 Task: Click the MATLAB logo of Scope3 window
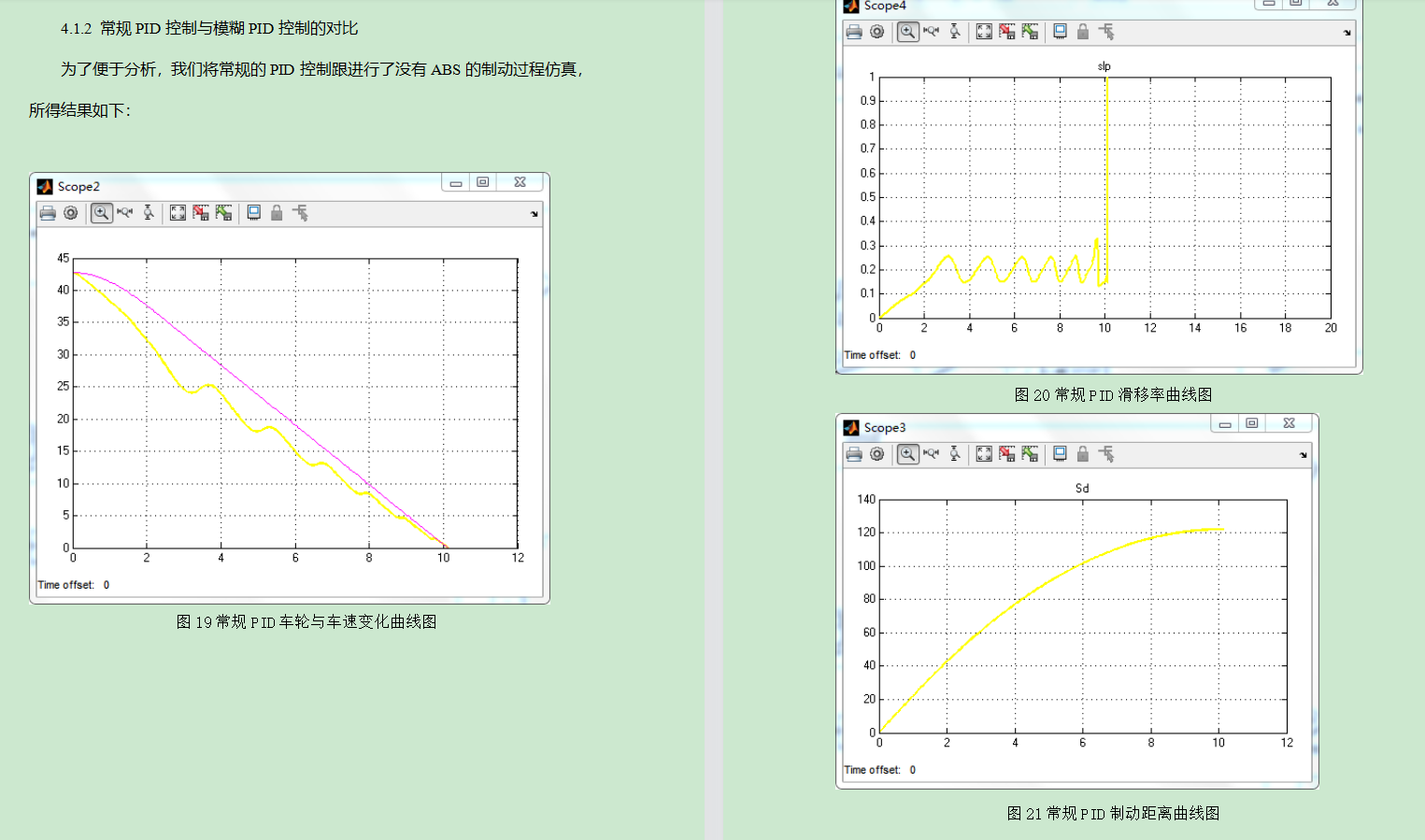[851, 428]
